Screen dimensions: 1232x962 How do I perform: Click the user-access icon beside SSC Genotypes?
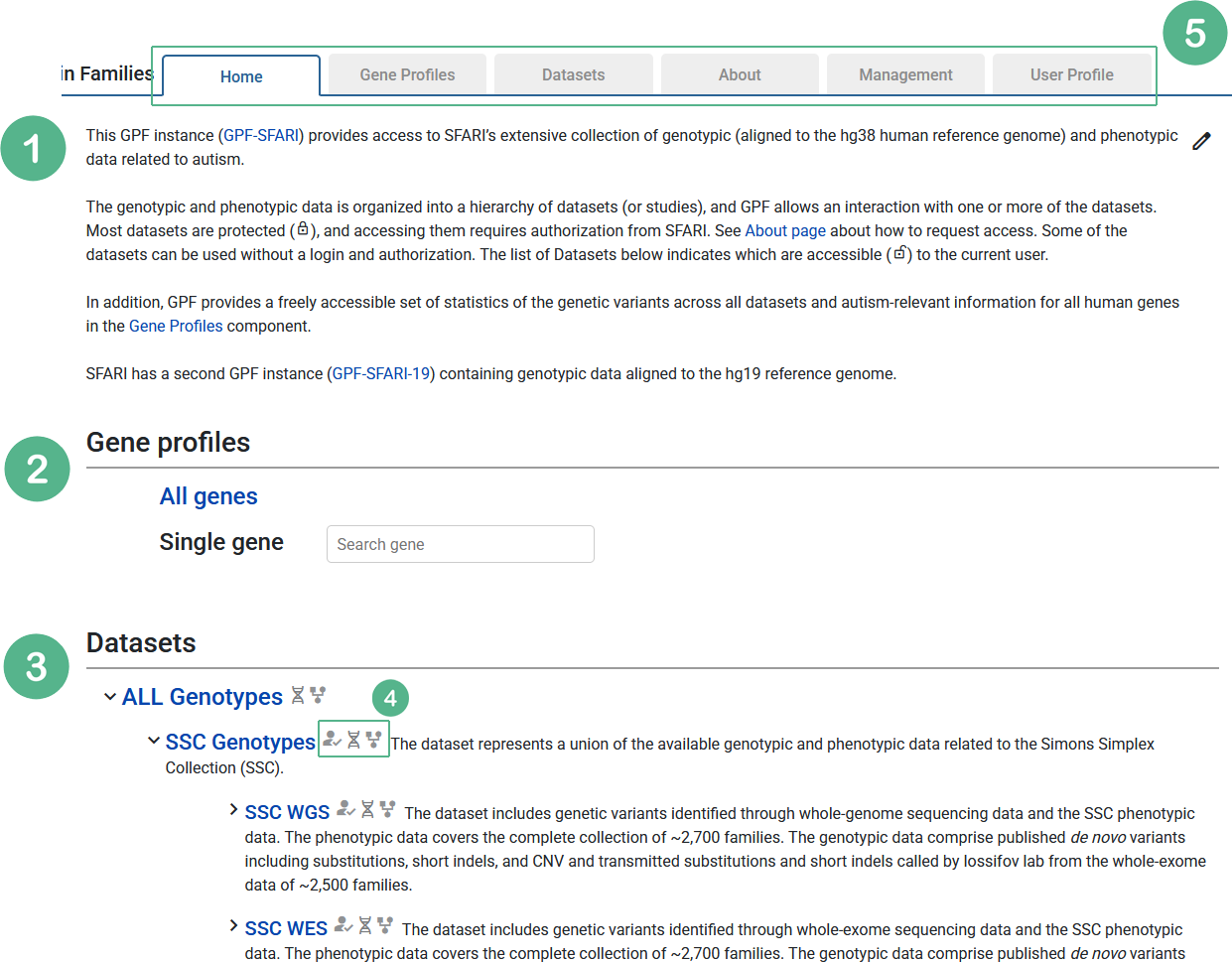(333, 739)
